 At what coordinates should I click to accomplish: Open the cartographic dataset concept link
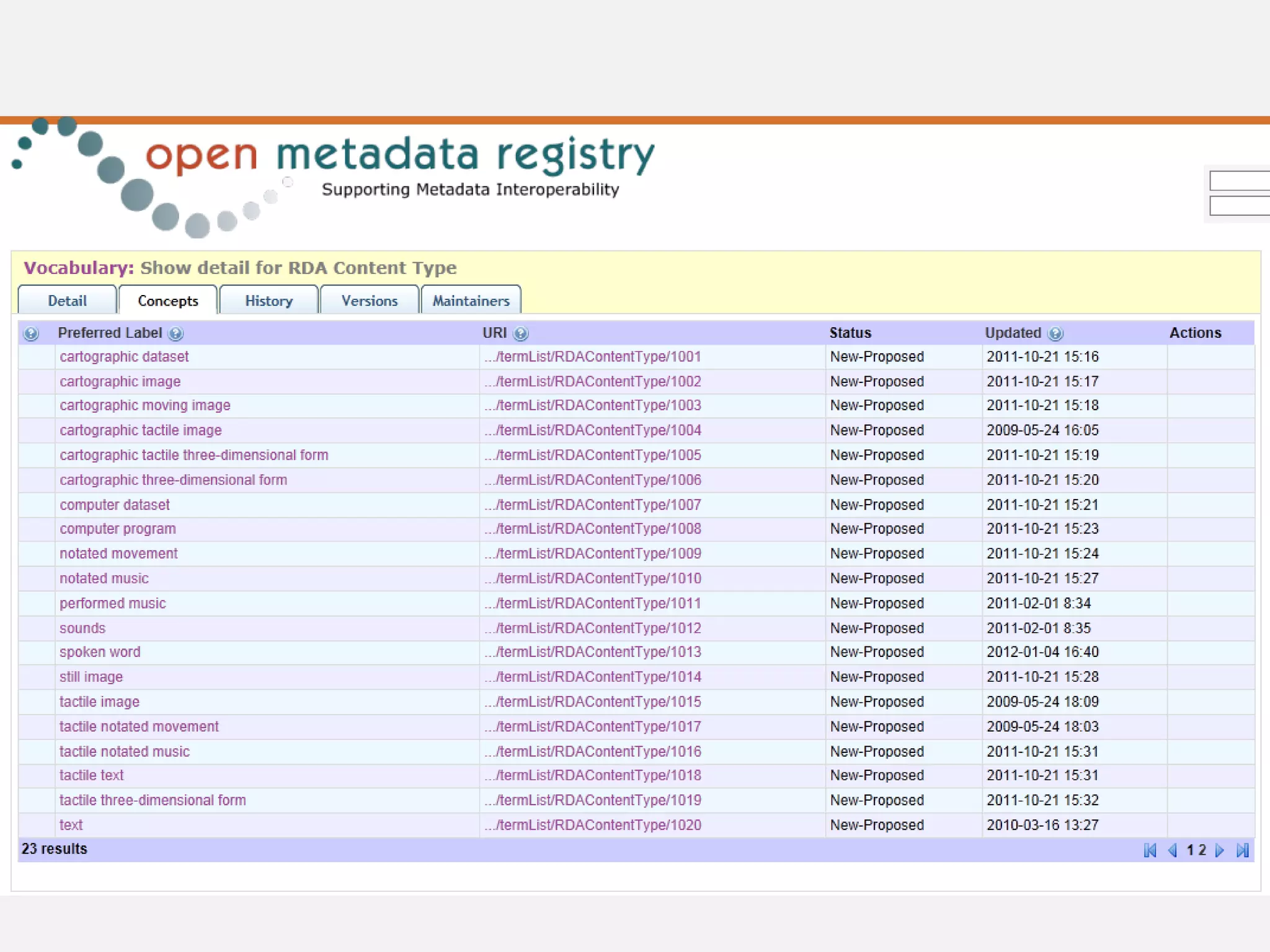[124, 356]
